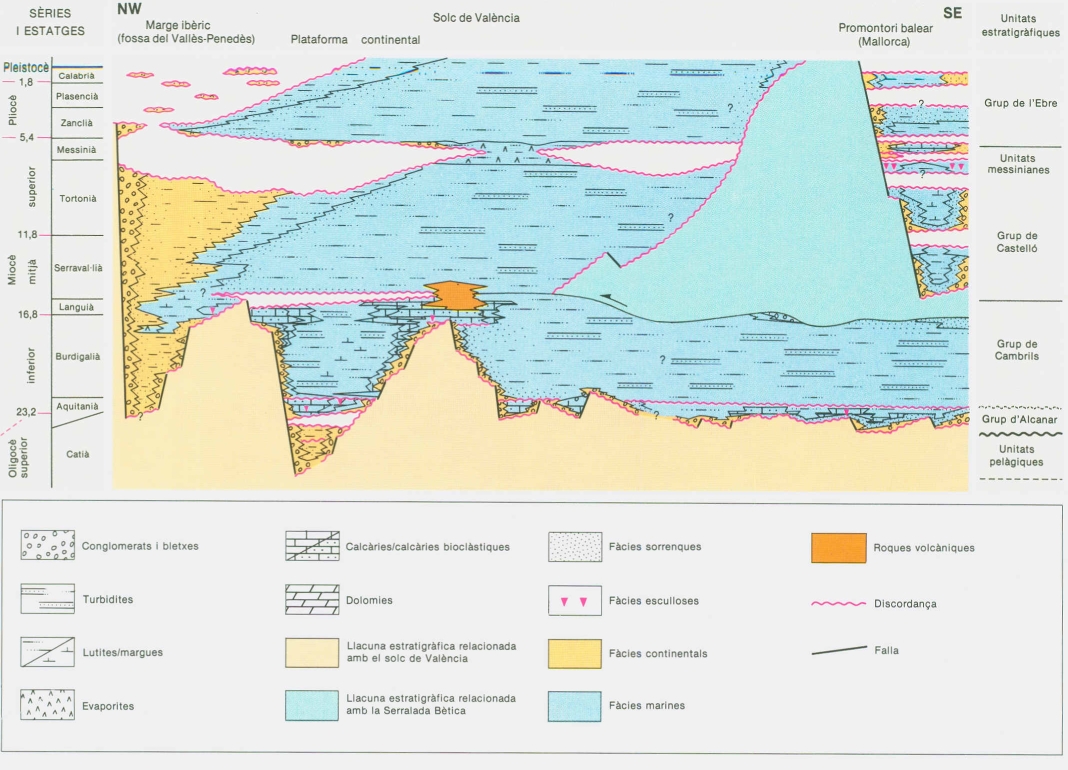Click the Solc de València heading

[x=476, y=18]
